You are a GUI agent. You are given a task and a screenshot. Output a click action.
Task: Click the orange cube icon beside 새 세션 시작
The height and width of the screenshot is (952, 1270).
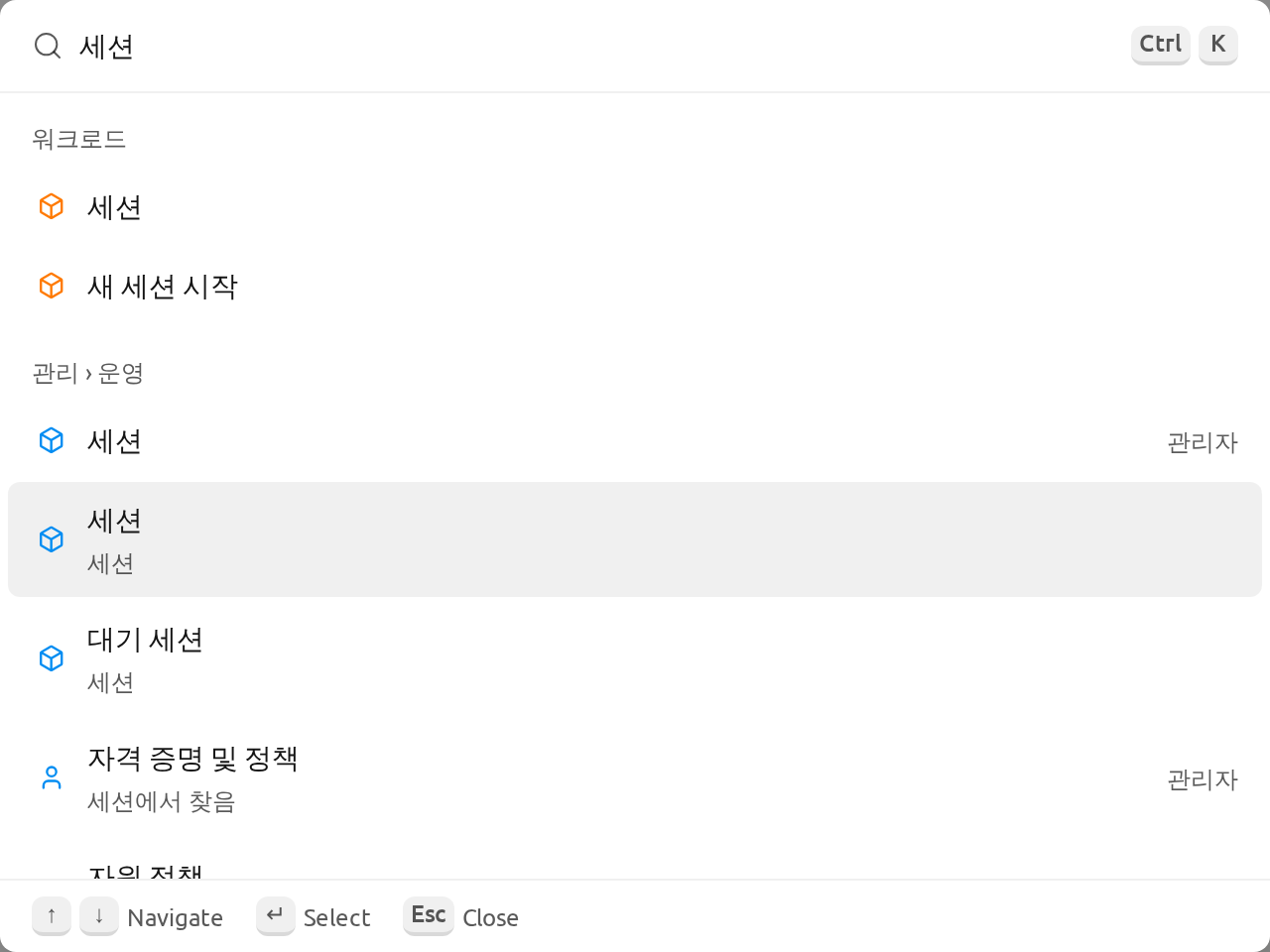[52, 286]
